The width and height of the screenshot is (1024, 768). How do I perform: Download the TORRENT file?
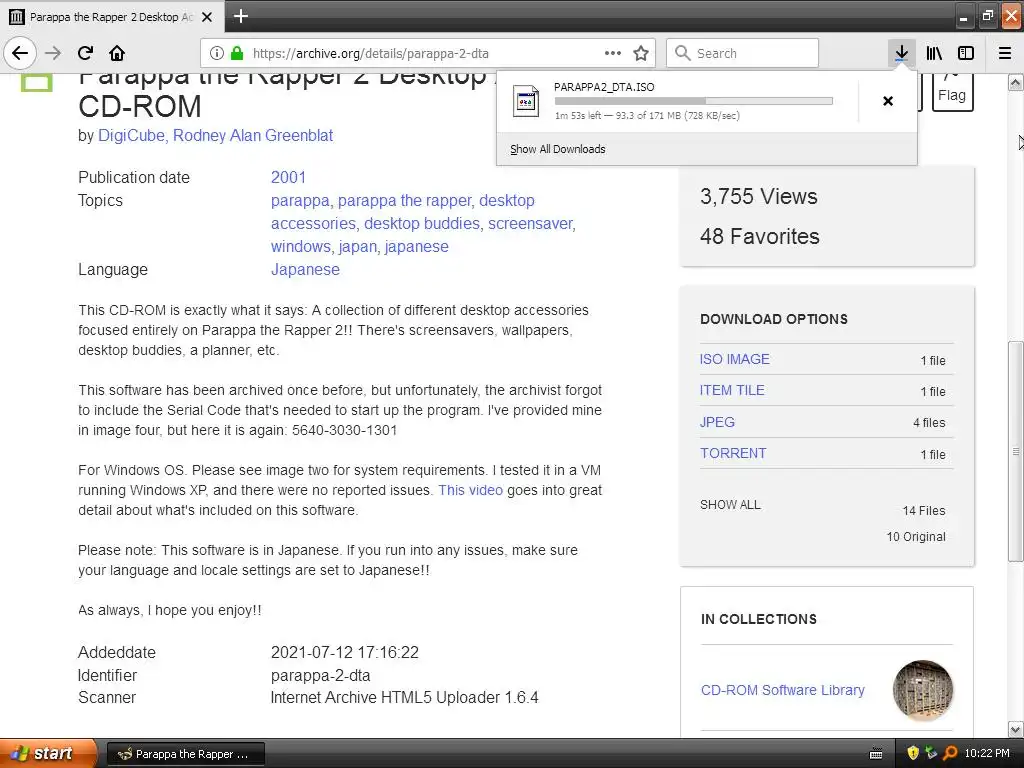[733, 453]
